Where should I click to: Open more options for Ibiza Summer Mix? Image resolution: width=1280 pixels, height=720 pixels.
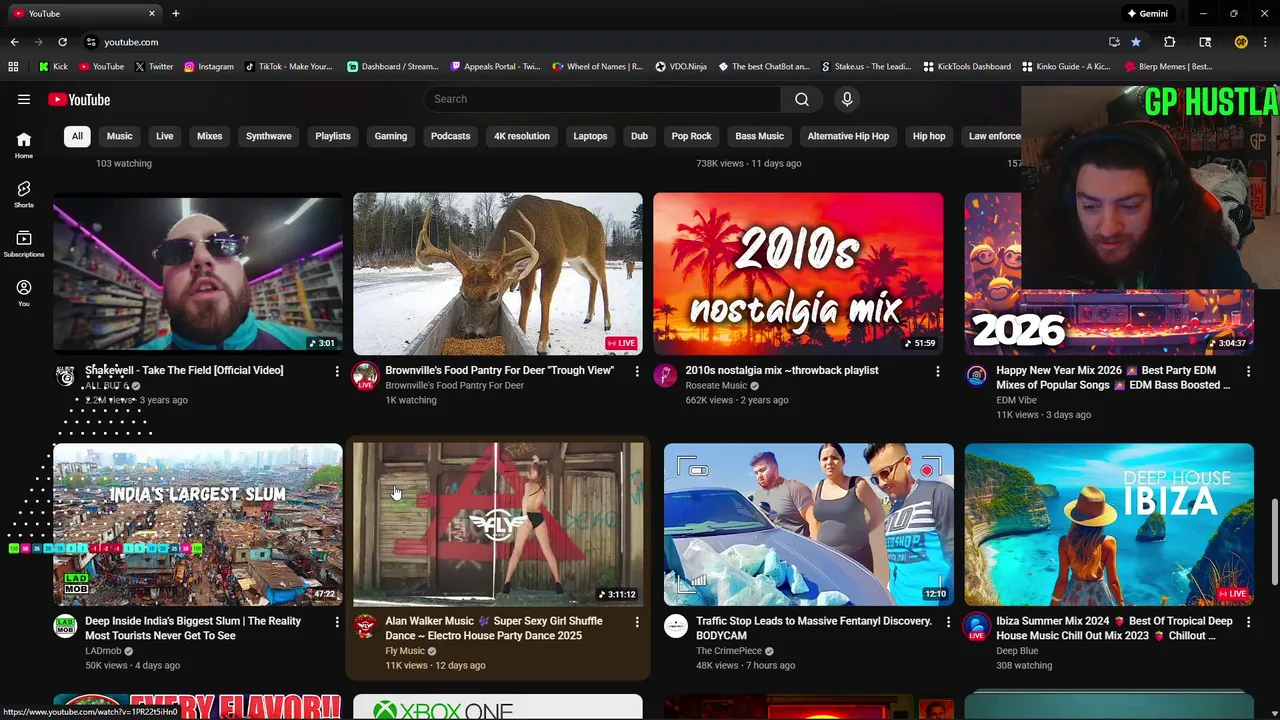point(1248,622)
